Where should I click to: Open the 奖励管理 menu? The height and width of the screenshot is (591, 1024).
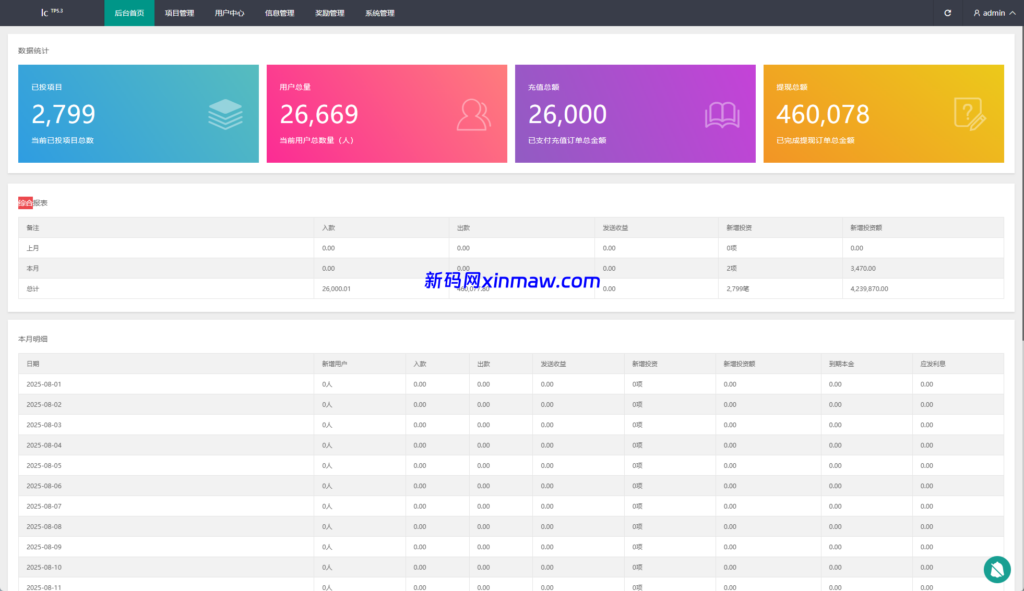point(329,13)
